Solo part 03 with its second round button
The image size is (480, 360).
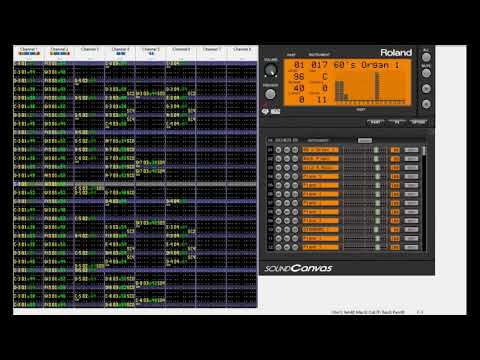click(x=287, y=168)
